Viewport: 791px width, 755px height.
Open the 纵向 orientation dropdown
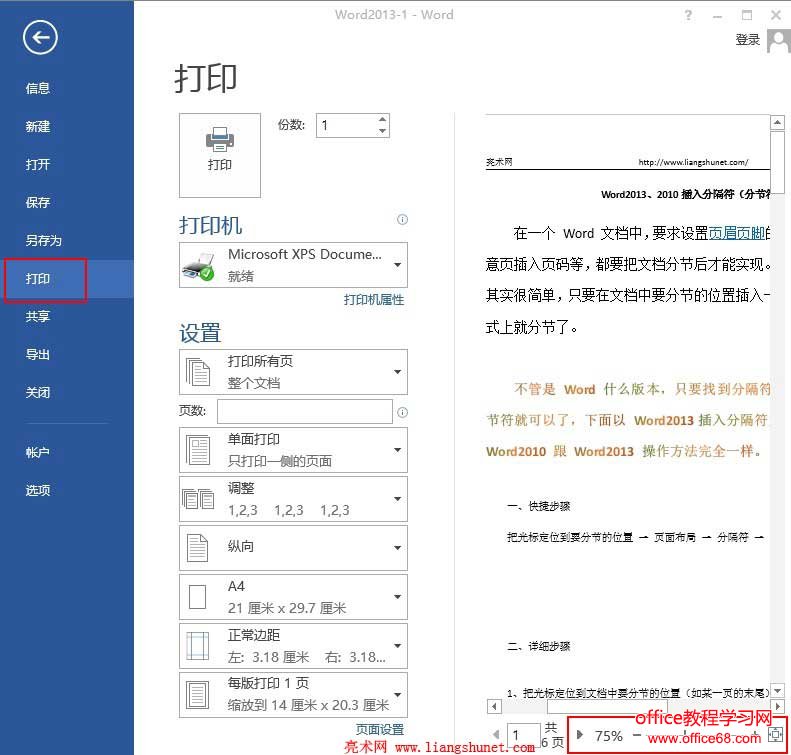tap(294, 548)
